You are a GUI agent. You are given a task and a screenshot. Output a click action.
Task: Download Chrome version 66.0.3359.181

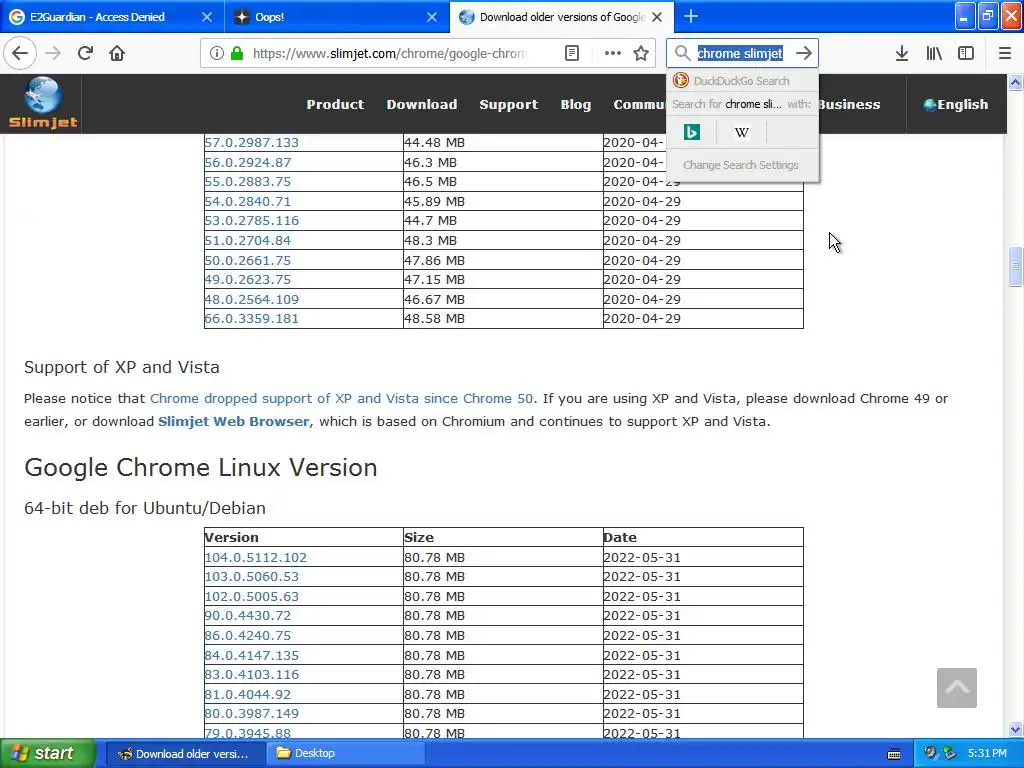click(251, 319)
